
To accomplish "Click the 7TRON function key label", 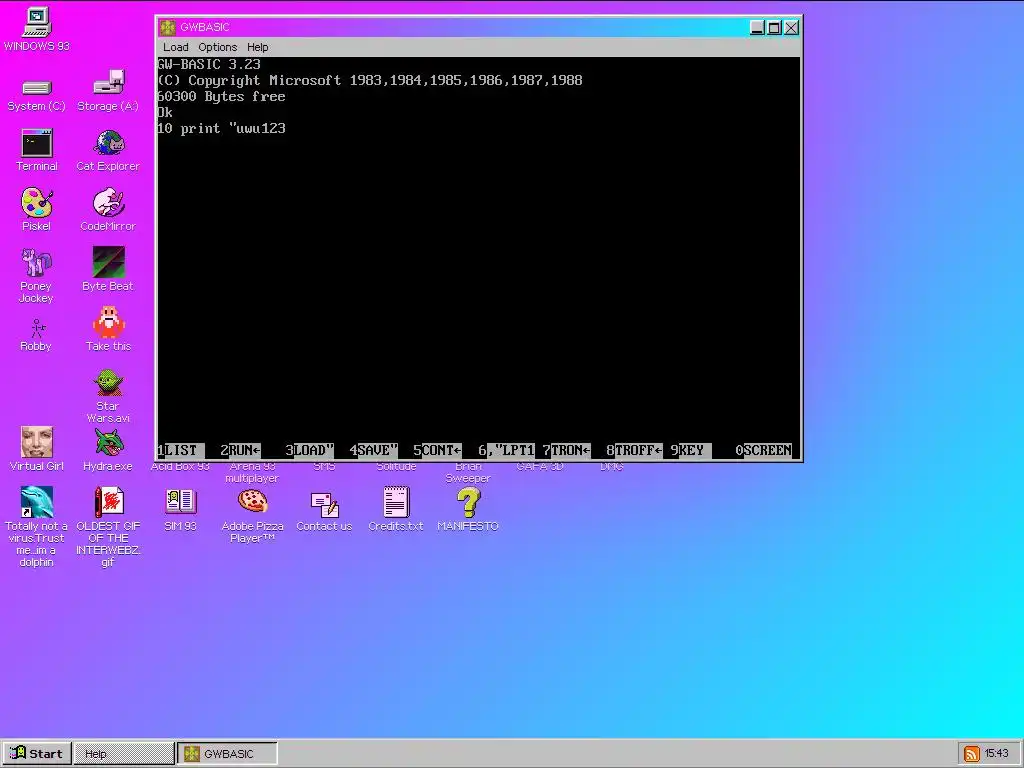I will pyautogui.click(x=567, y=451).
